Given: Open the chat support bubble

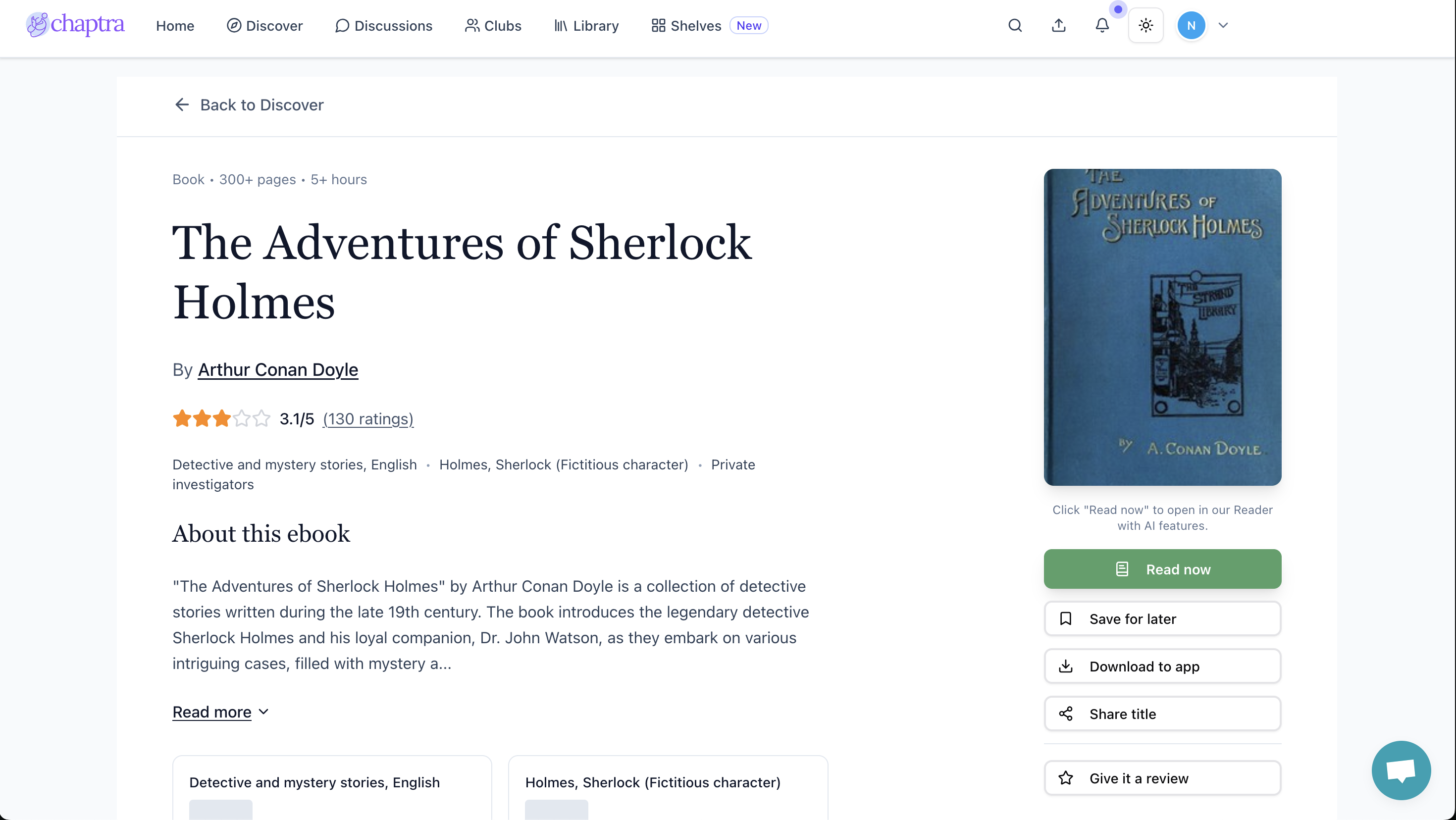Looking at the screenshot, I should (1400, 769).
